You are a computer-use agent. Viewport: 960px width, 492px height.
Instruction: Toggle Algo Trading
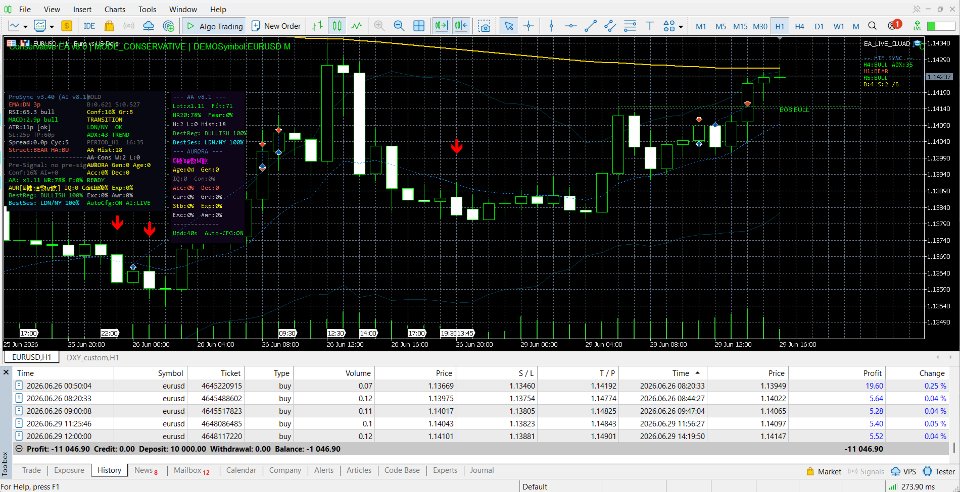click(x=214, y=26)
